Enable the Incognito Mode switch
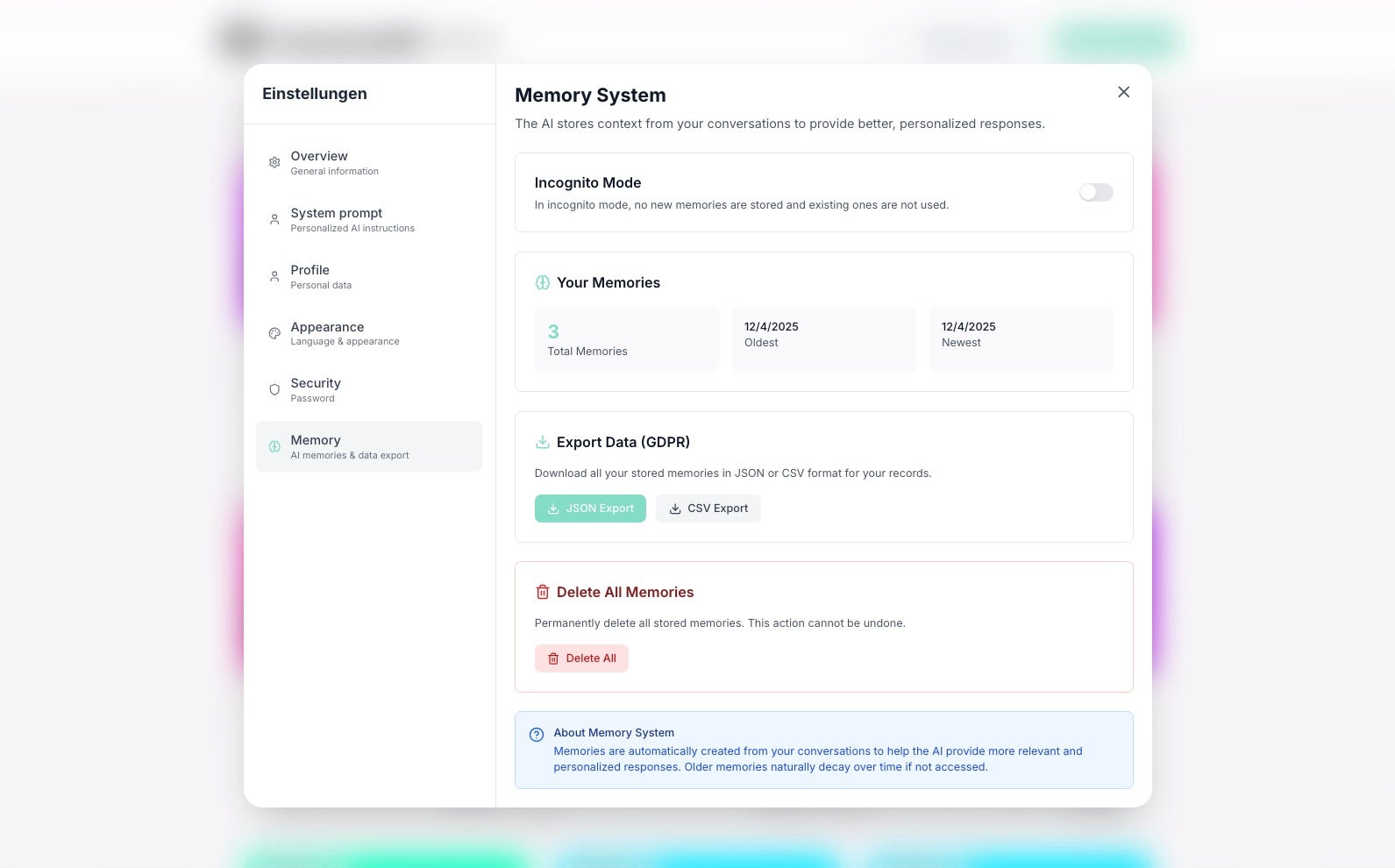Screen dimensions: 1395x868 1096,193
